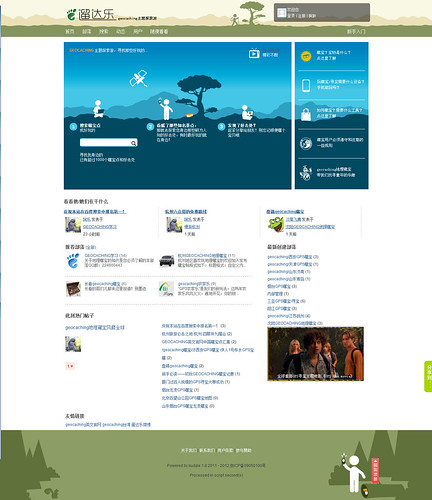
Task: Open the movie scene video thumbnail
Action: click(315, 354)
